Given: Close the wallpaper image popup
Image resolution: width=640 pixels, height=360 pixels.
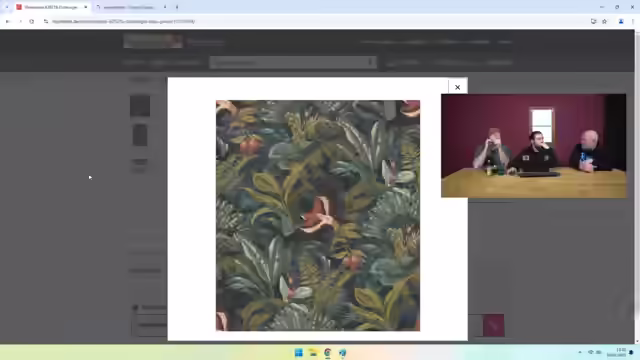Looking at the screenshot, I should (x=458, y=87).
